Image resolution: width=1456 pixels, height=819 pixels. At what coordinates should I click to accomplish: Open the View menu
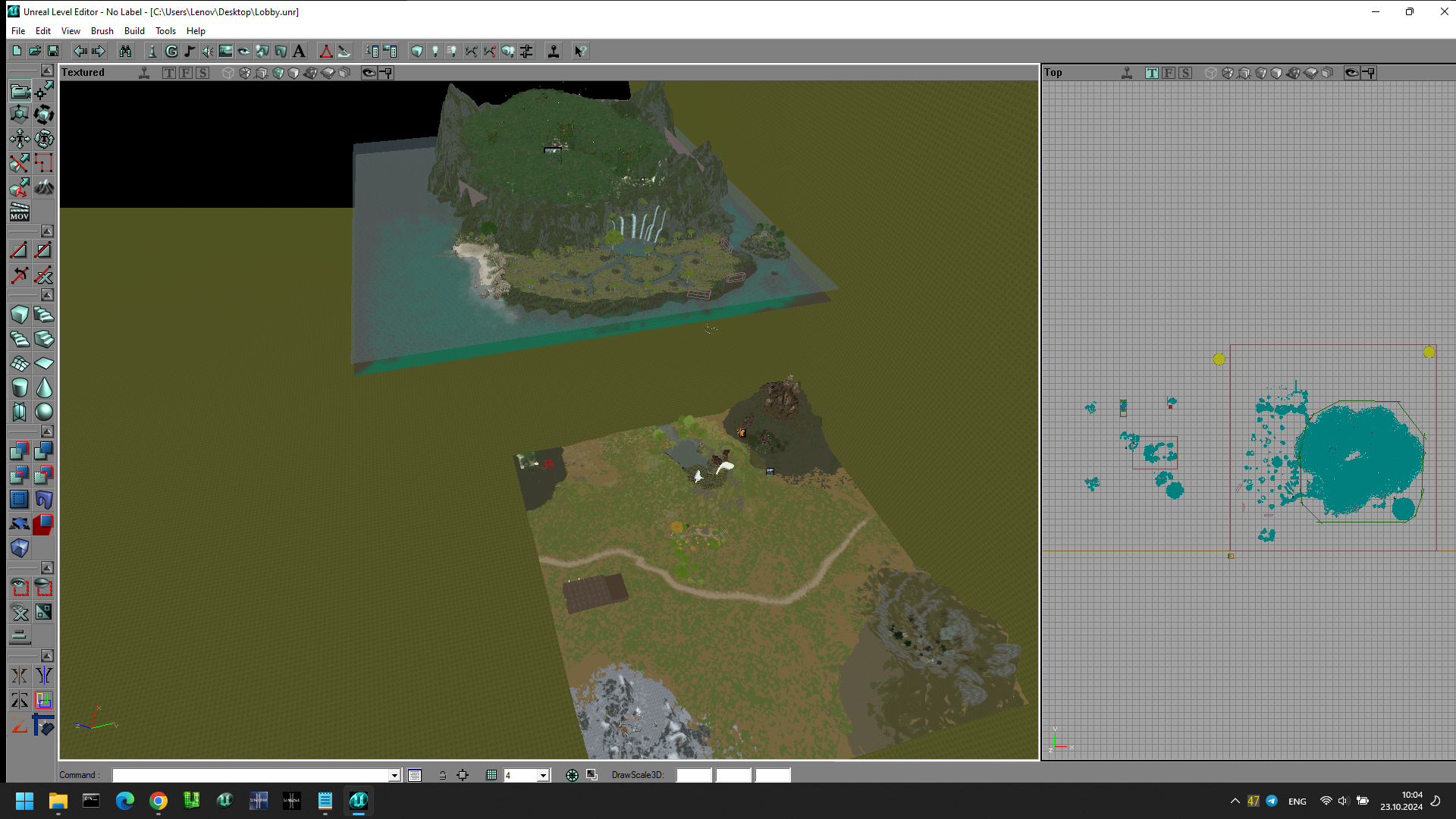click(x=71, y=31)
